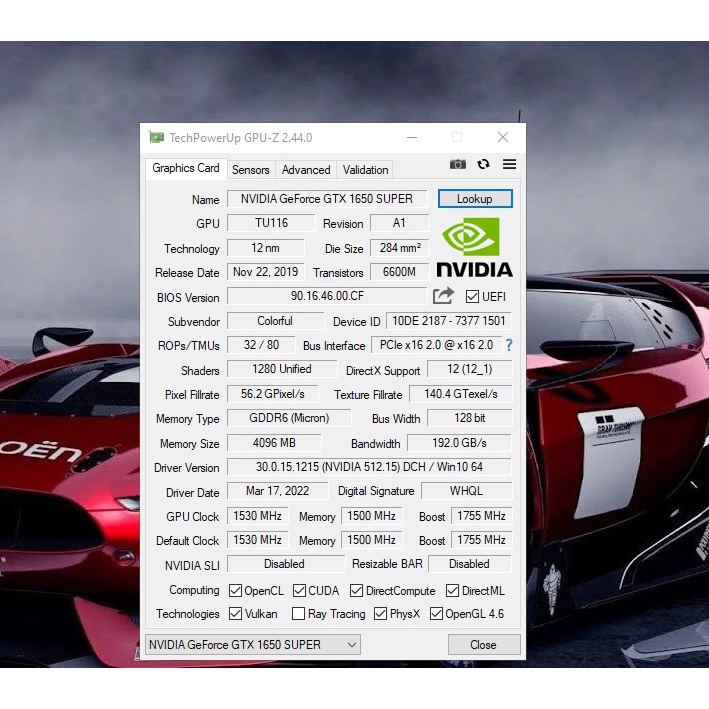
Task: Toggle the Vulkan checkbox
Action: point(235,614)
